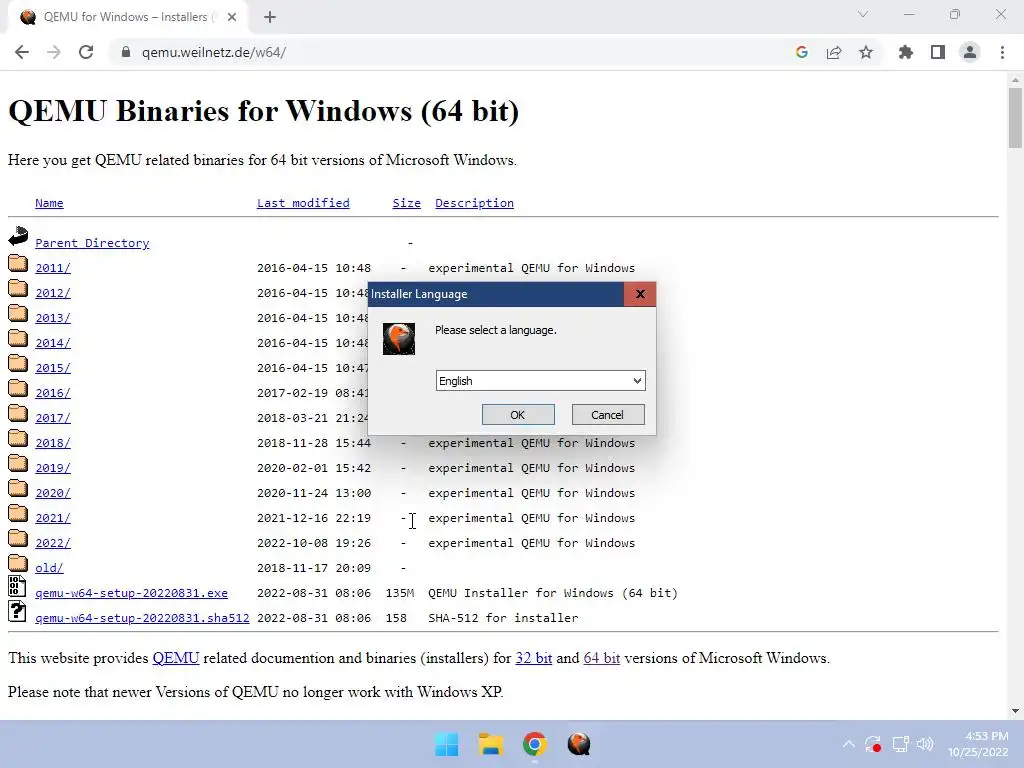Show hidden system tray icons
The width and height of the screenshot is (1024, 768).
(848, 744)
